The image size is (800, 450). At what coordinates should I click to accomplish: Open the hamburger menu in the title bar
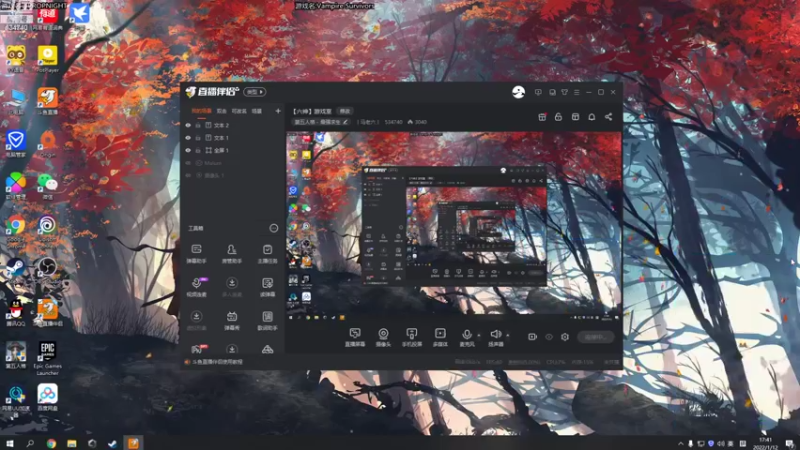tap(577, 92)
